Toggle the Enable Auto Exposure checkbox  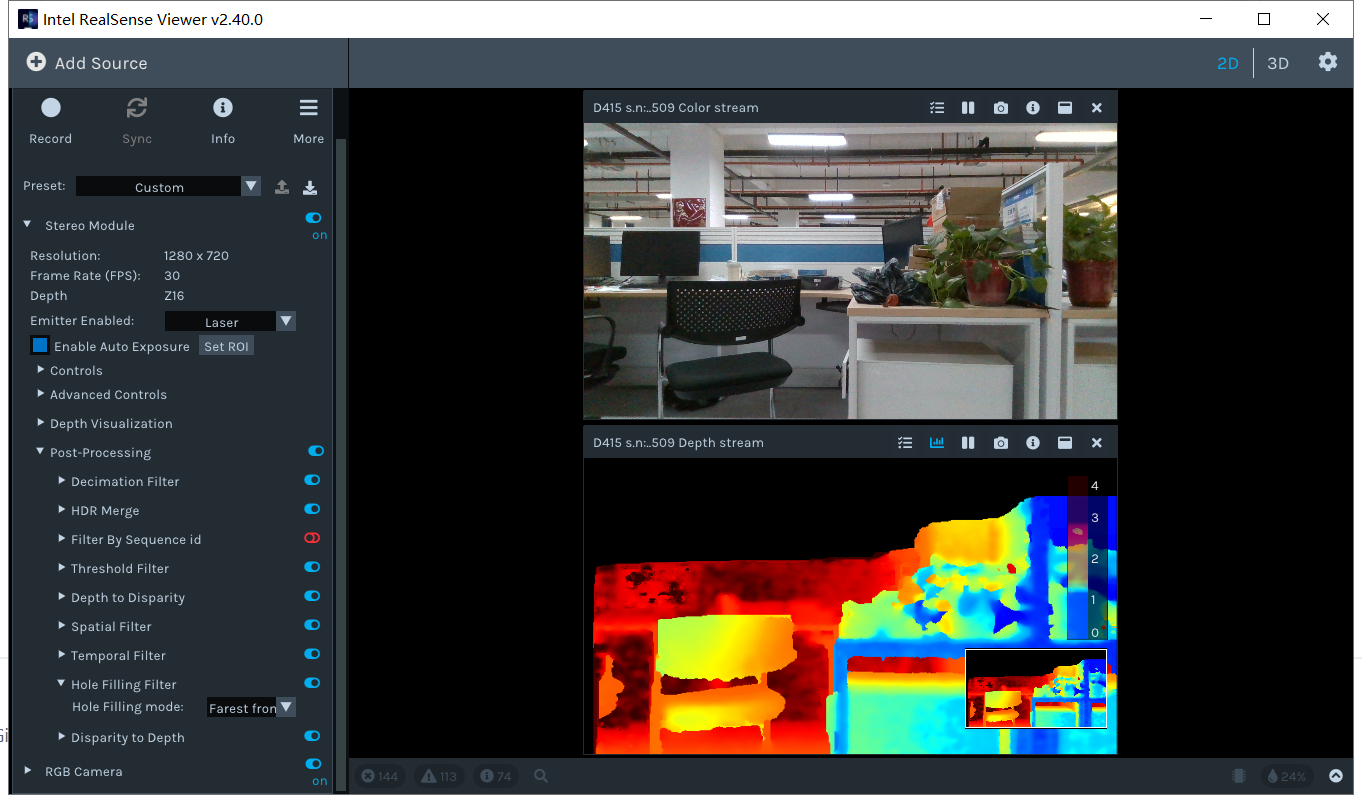[40, 346]
